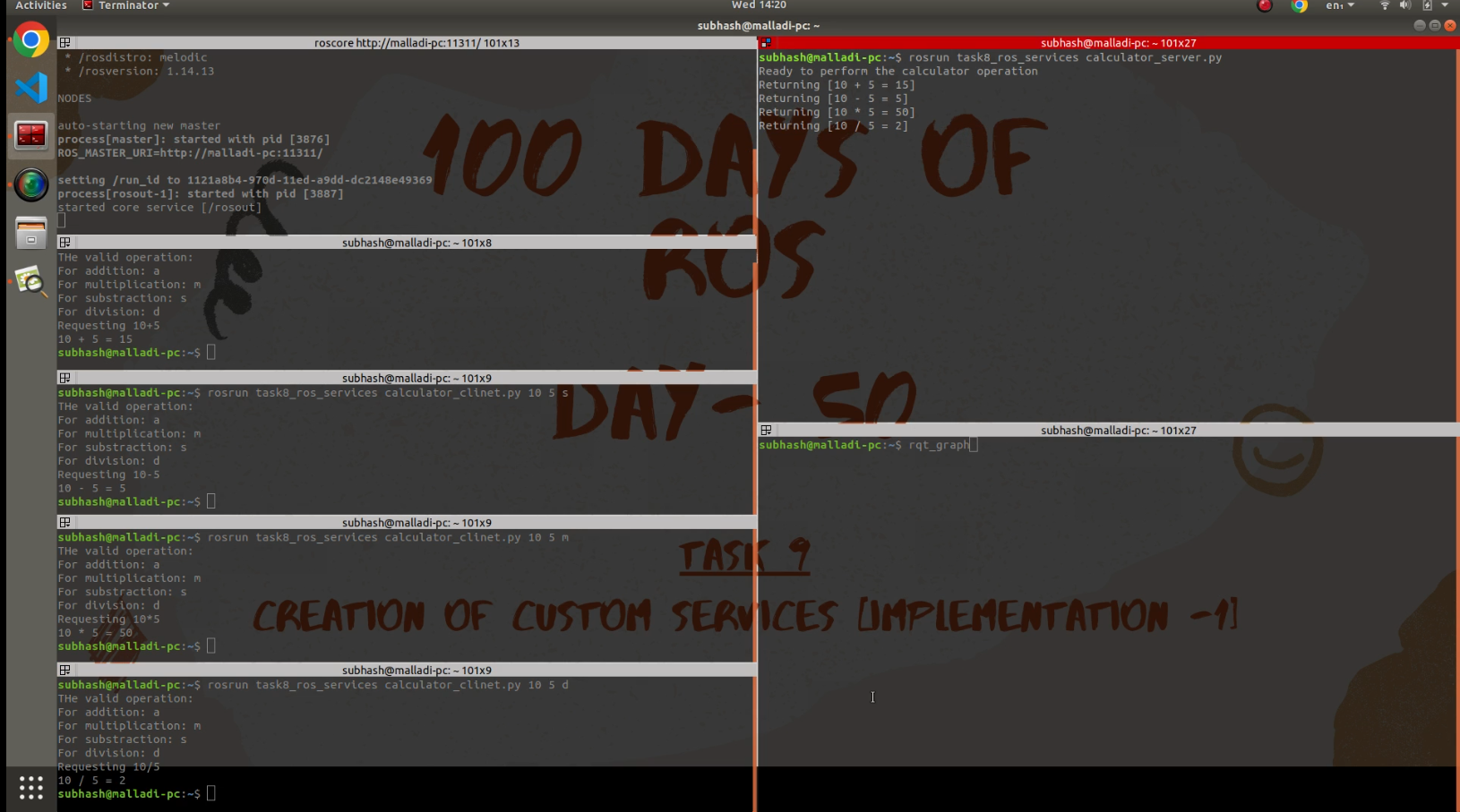Click 'Ready to perform the calculator operation' line

coord(897,72)
